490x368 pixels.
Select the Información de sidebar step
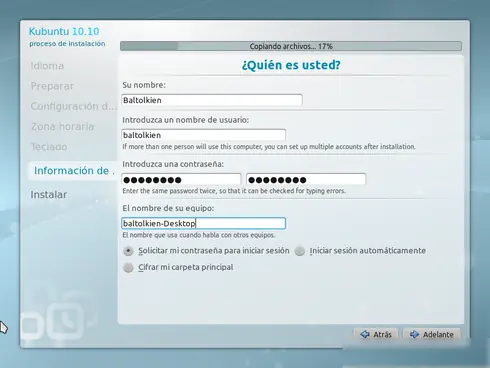pyautogui.click(x=73, y=171)
